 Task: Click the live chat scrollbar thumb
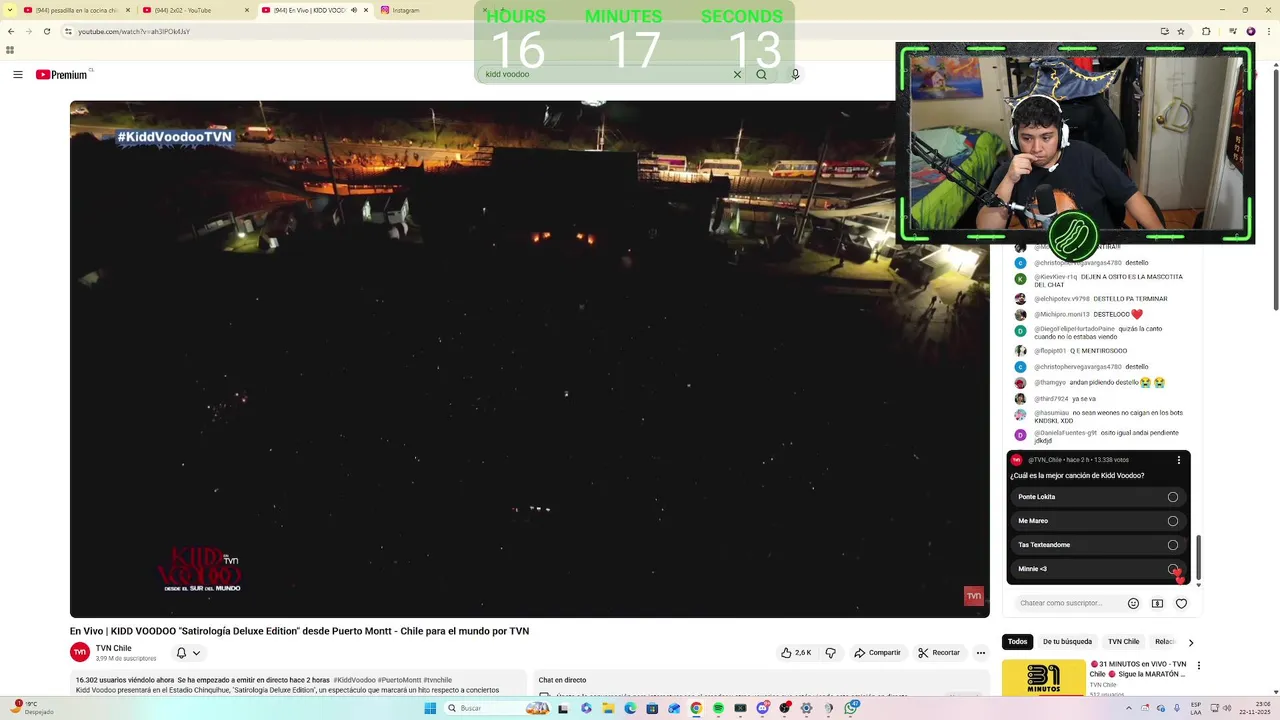click(x=1198, y=557)
